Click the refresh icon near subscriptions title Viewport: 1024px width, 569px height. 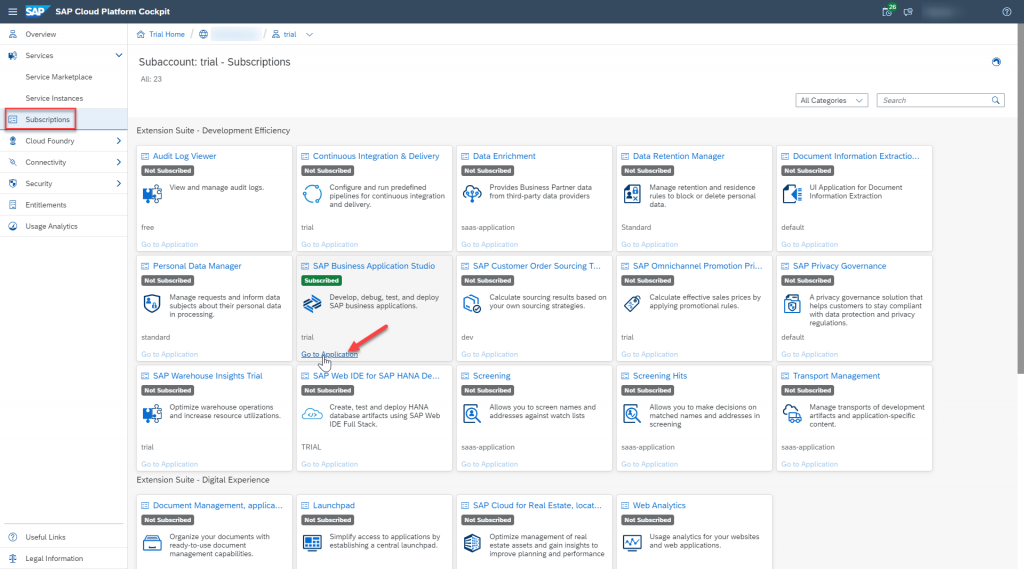(x=996, y=62)
